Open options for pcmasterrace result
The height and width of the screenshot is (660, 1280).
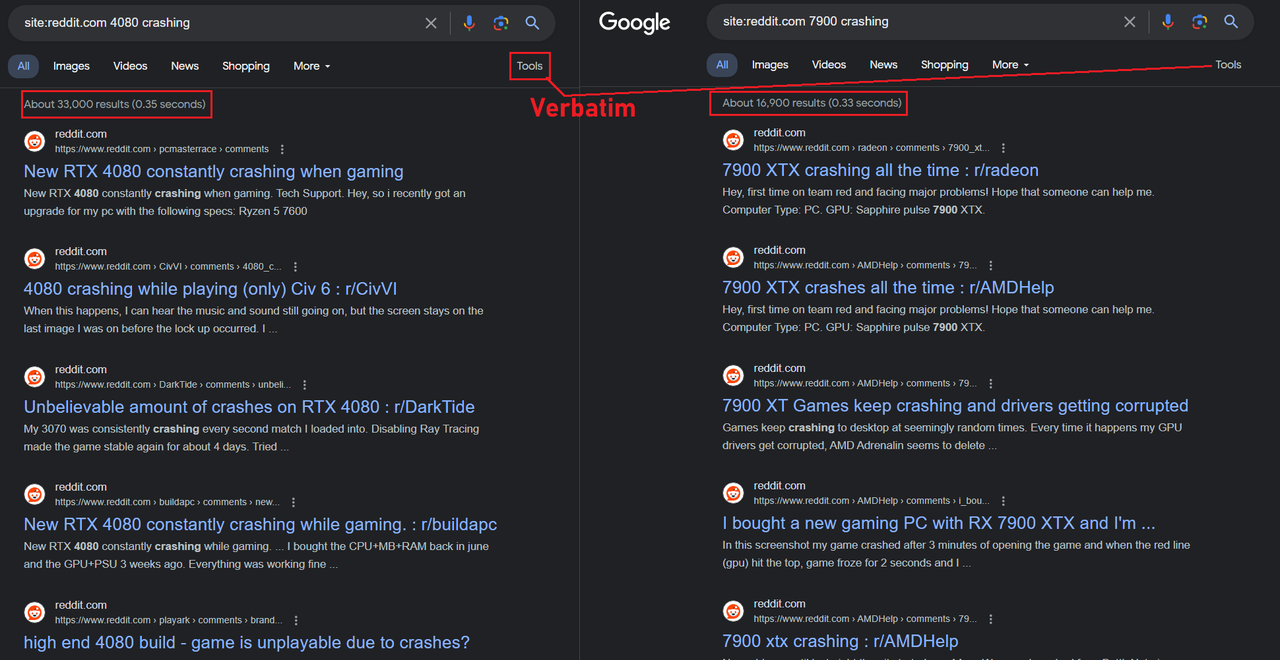coord(282,149)
